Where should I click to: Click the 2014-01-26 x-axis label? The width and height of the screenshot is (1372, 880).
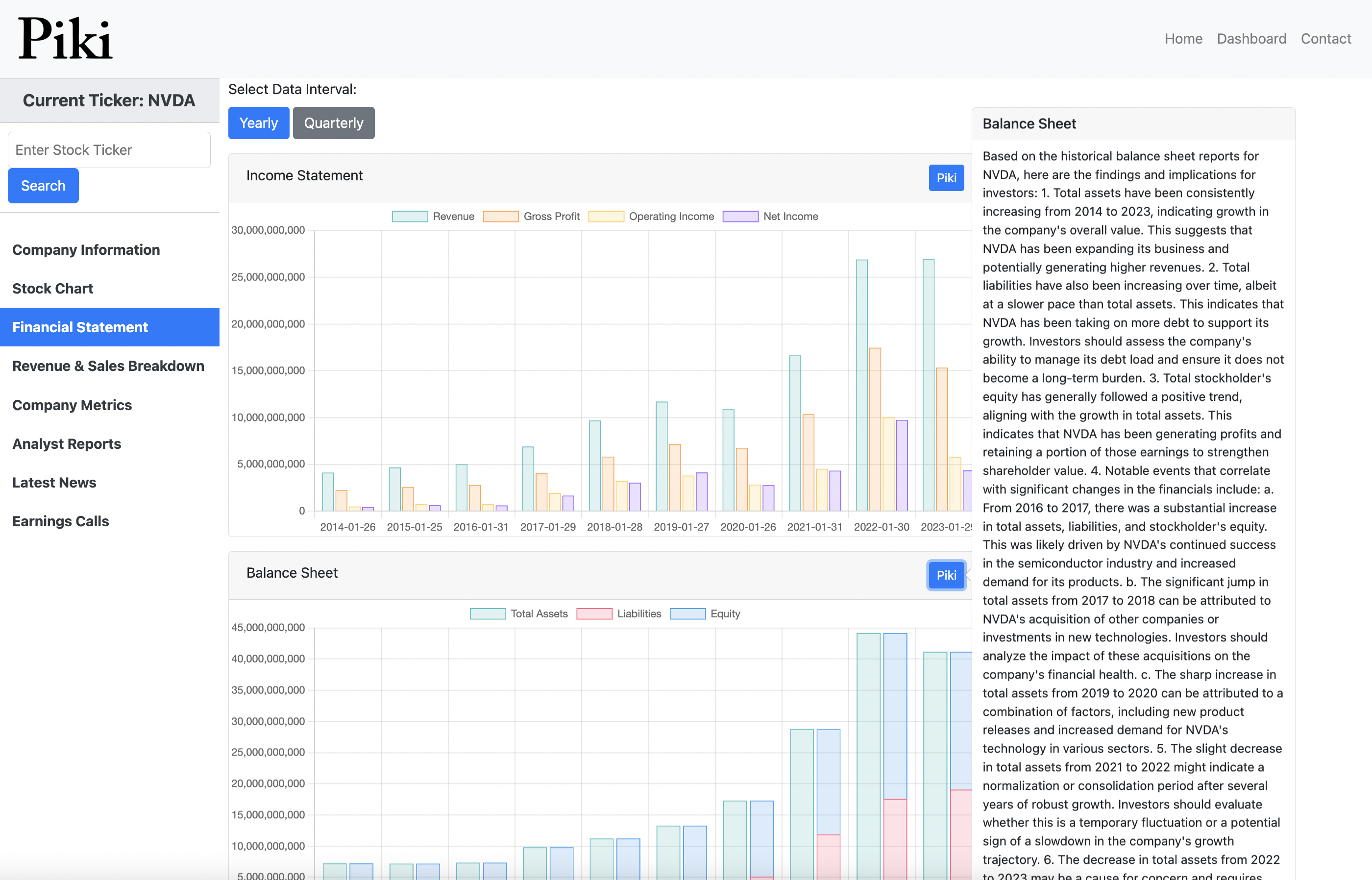pos(347,527)
